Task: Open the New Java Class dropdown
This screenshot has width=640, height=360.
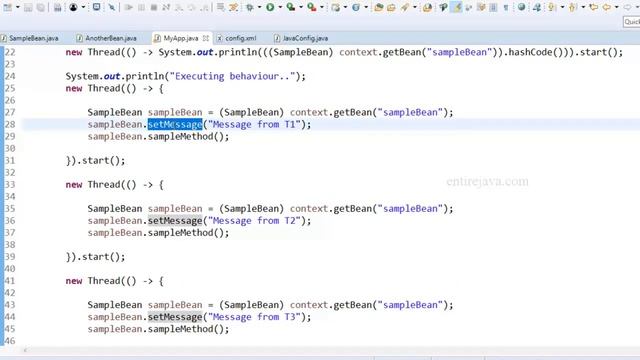Action: point(366,7)
